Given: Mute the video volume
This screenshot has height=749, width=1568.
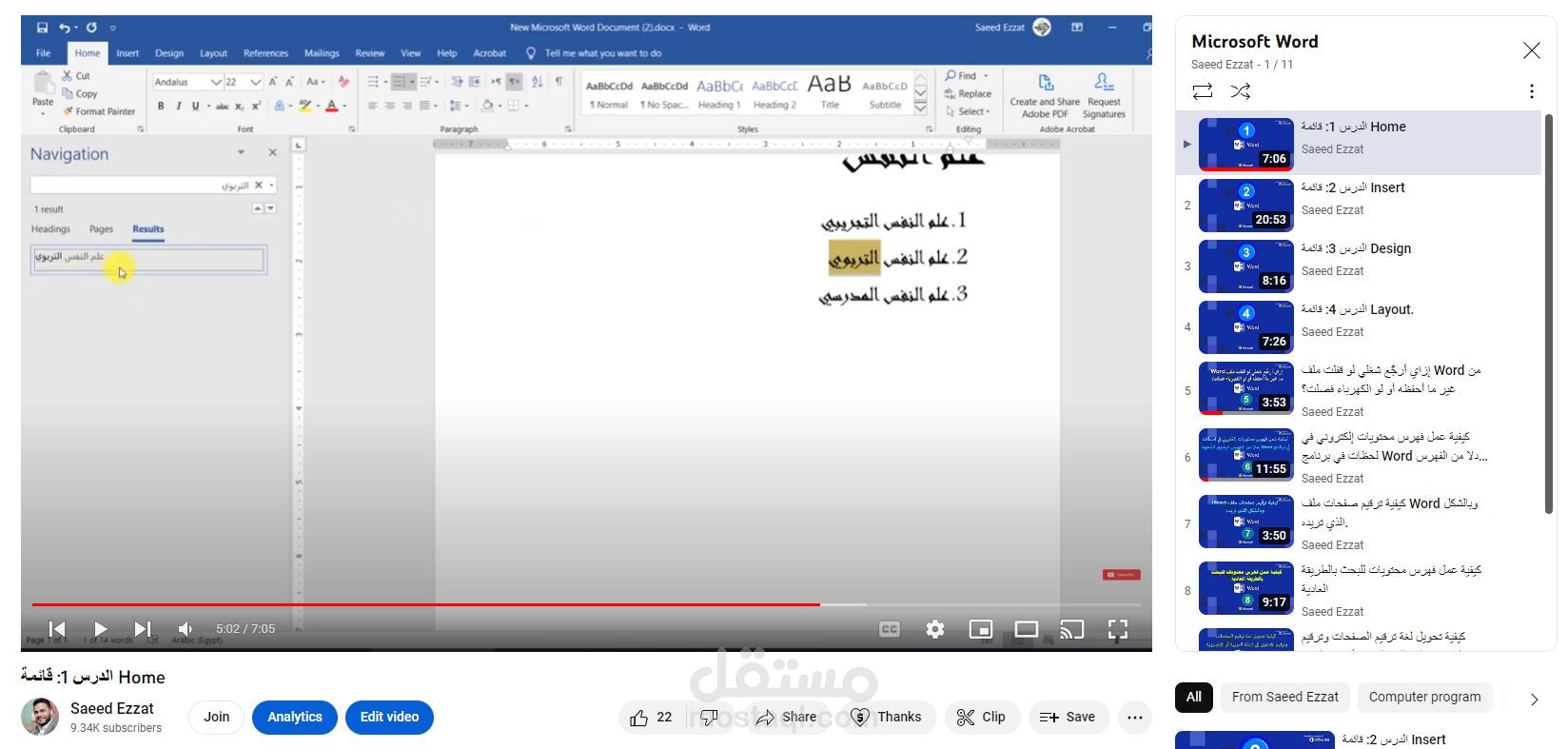Looking at the screenshot, I should tap(186, 629).
